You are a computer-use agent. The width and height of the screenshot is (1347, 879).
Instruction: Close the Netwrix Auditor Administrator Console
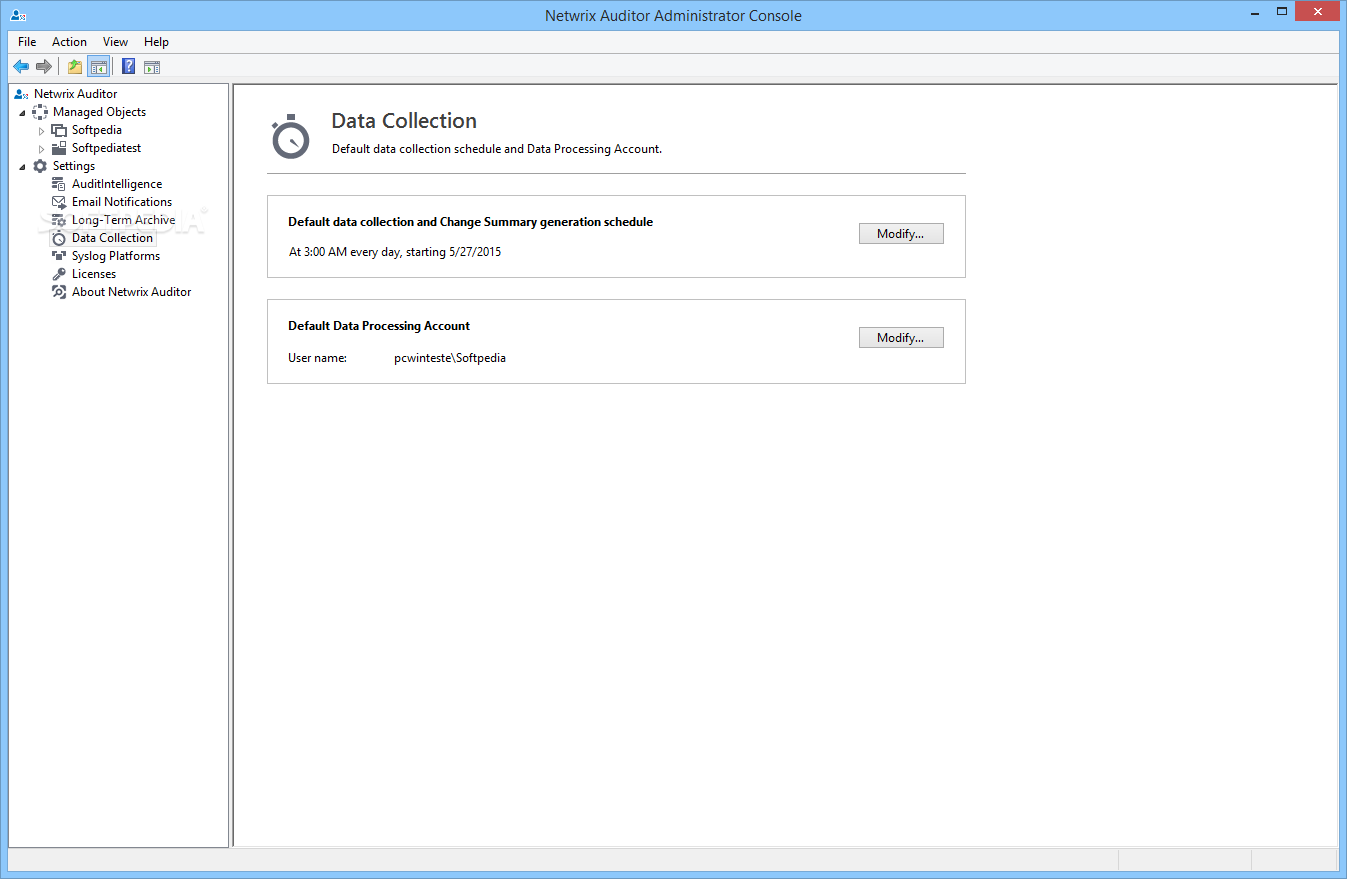click(1319, 11)
